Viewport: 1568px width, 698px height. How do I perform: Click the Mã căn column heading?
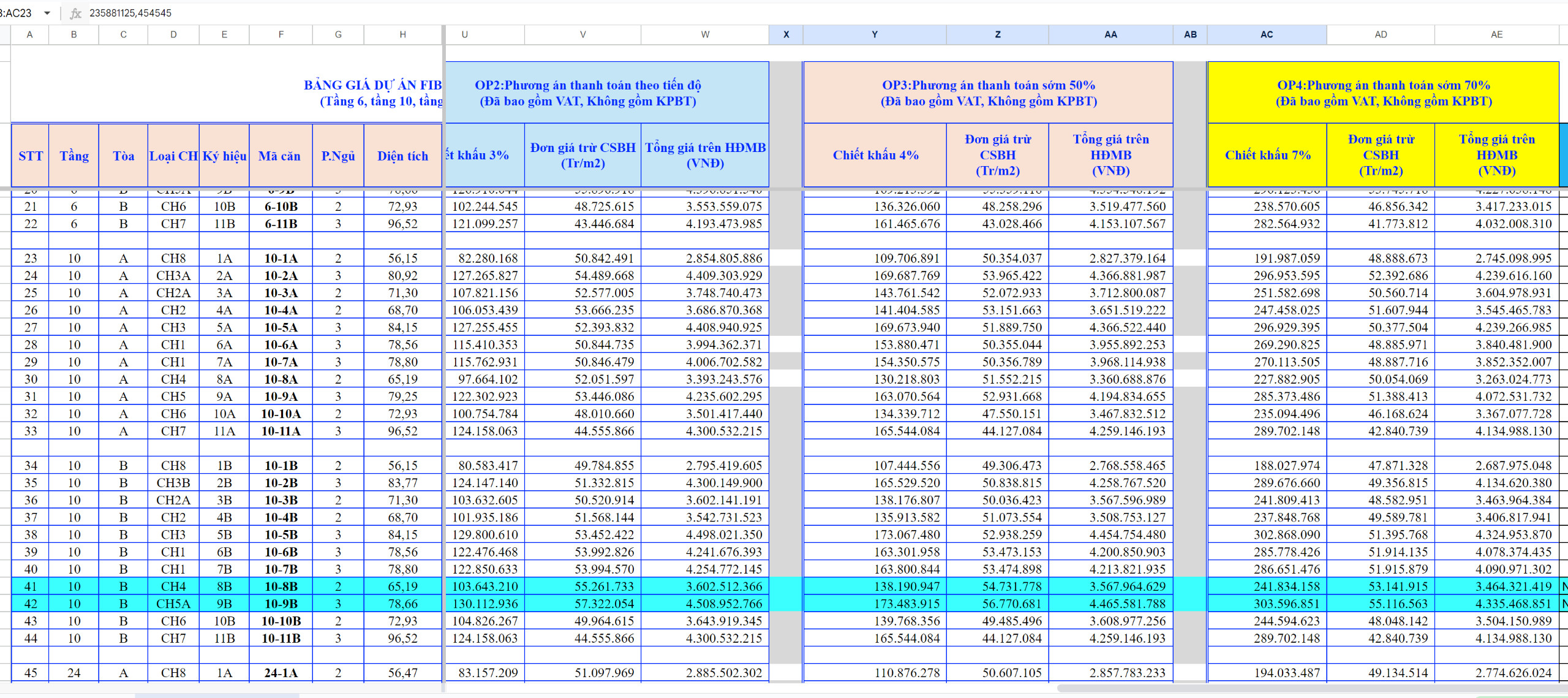point(280,156)
